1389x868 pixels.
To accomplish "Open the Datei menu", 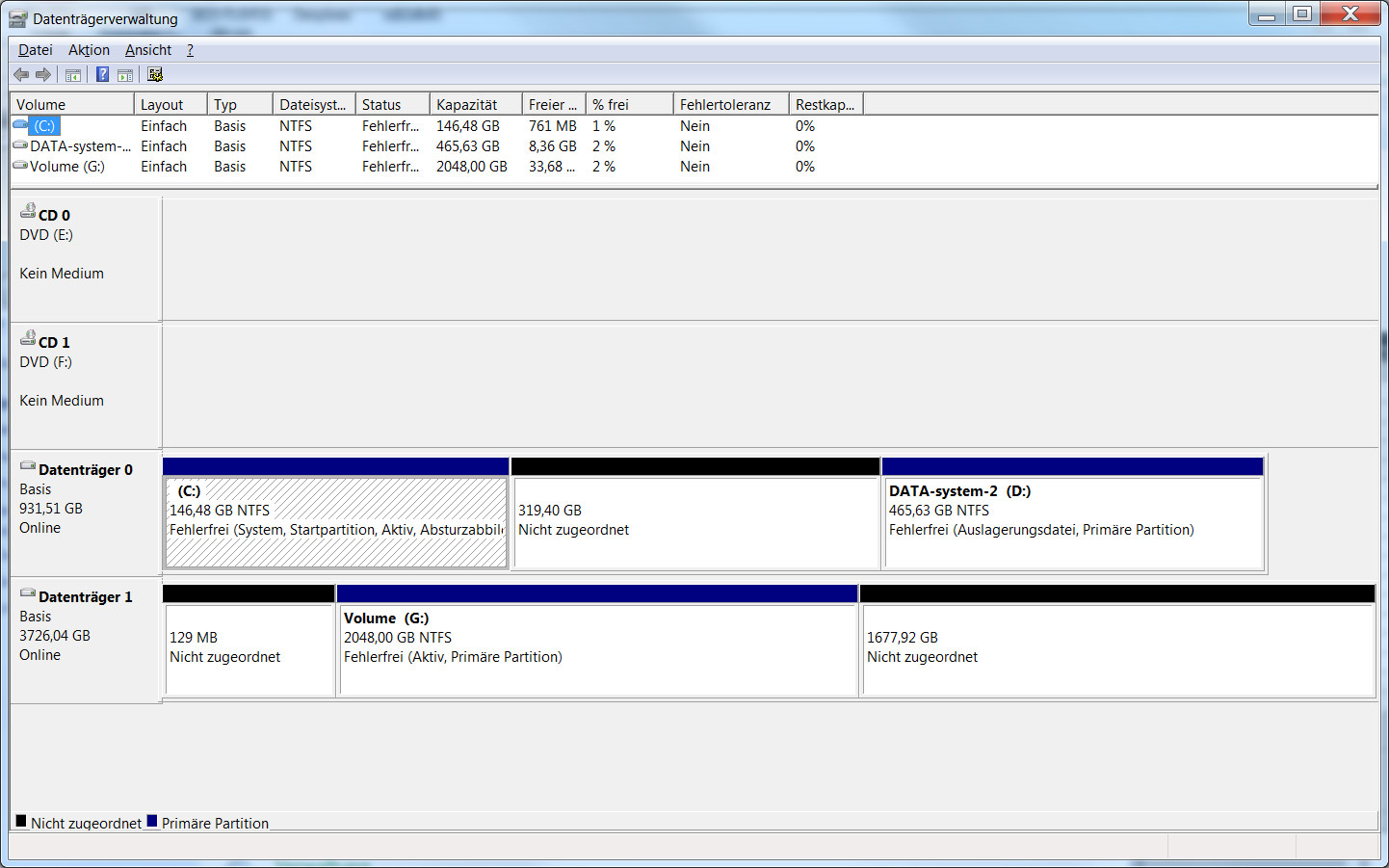I will tap(36, 50).
